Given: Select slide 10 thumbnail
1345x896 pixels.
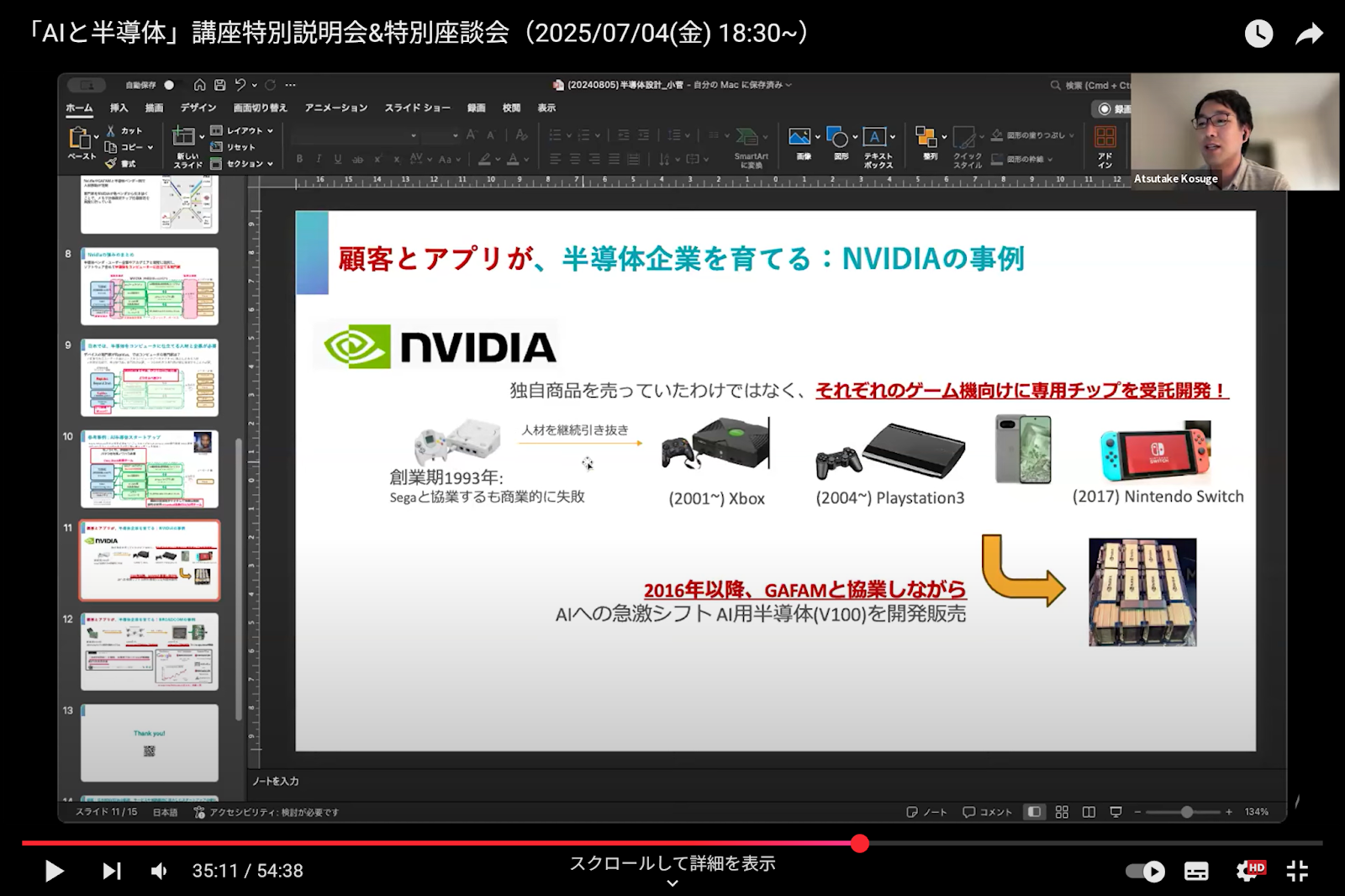Looking at the screenshot, I should [x=150, y=469].
